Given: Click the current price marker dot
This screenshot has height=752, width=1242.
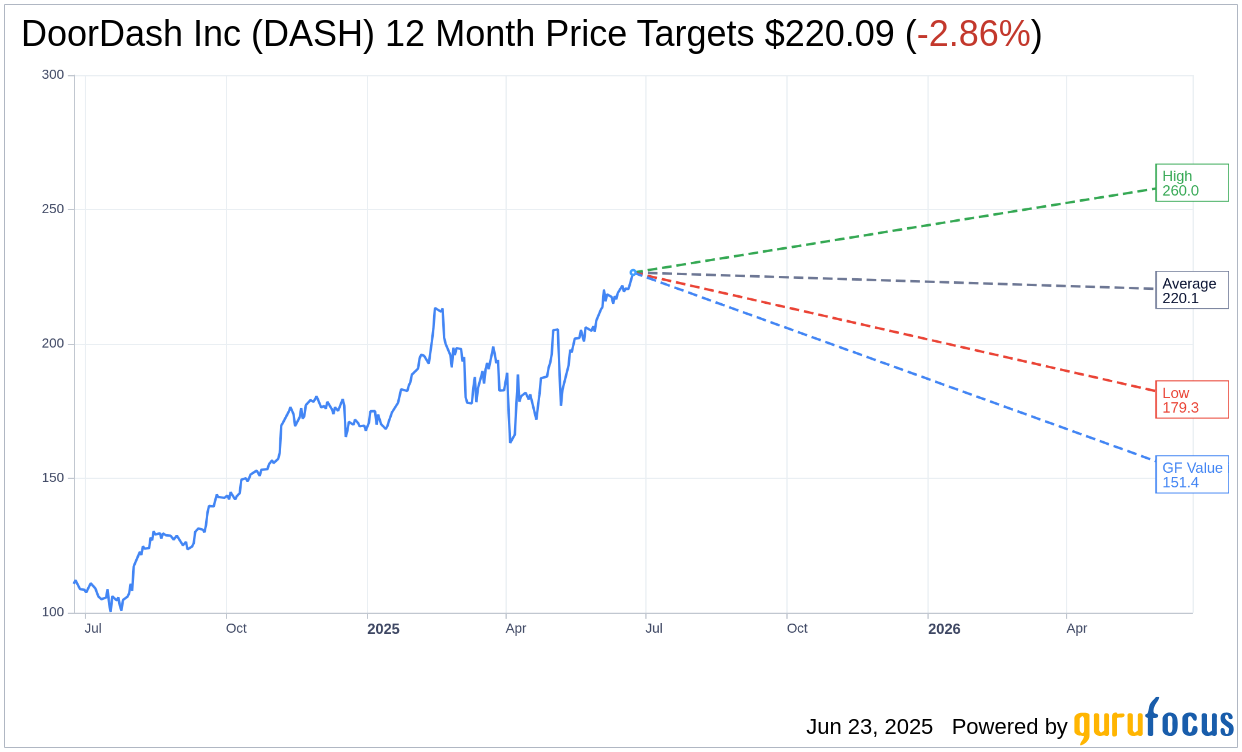Looking at the screenshot, I should pyautogui.click(x=633, y=272).
